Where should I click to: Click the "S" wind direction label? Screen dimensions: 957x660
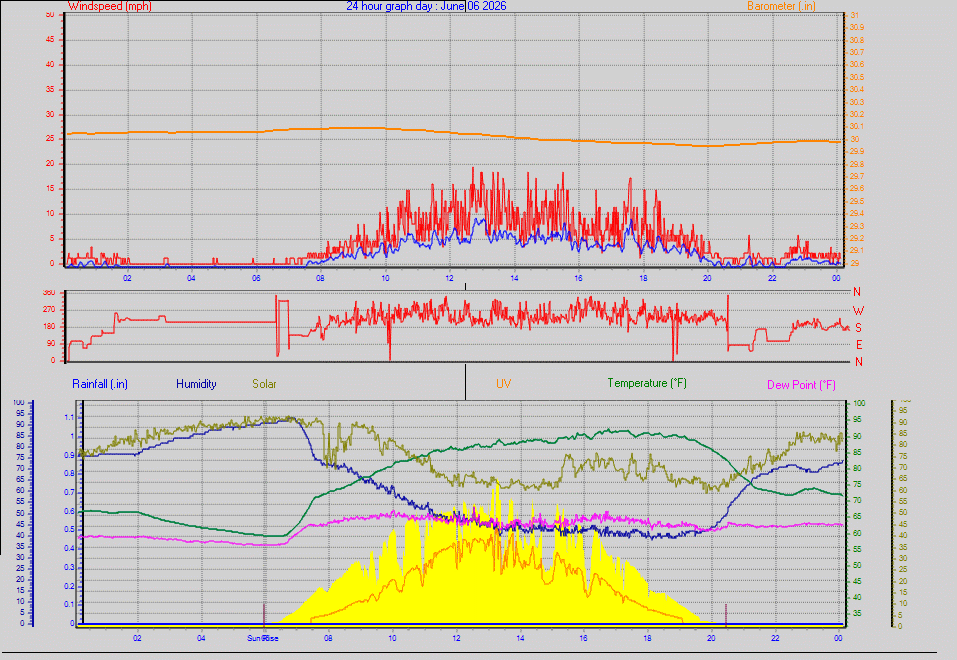click(x=858, y=328)
